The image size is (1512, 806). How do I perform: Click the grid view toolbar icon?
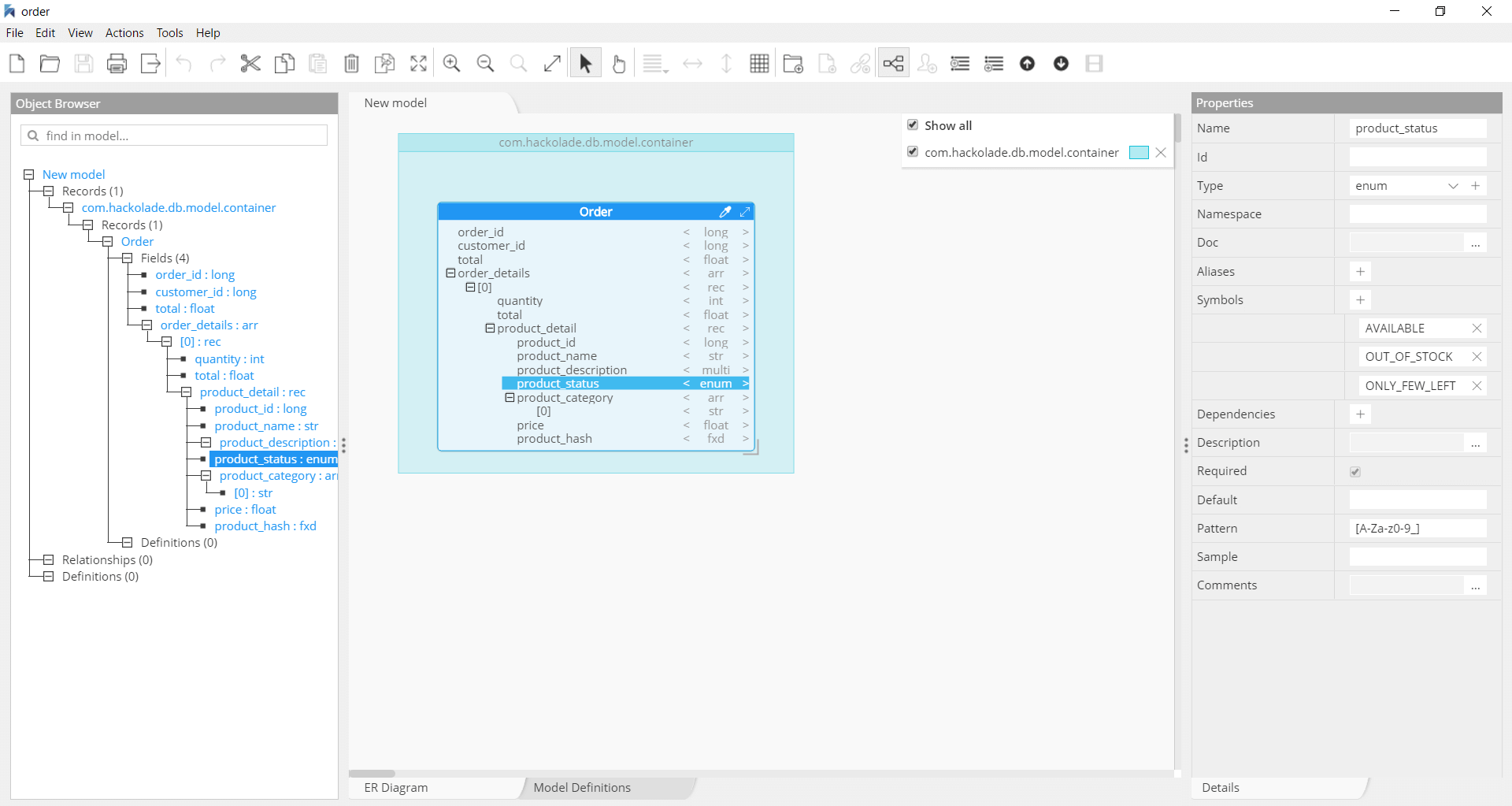point(759,64)
